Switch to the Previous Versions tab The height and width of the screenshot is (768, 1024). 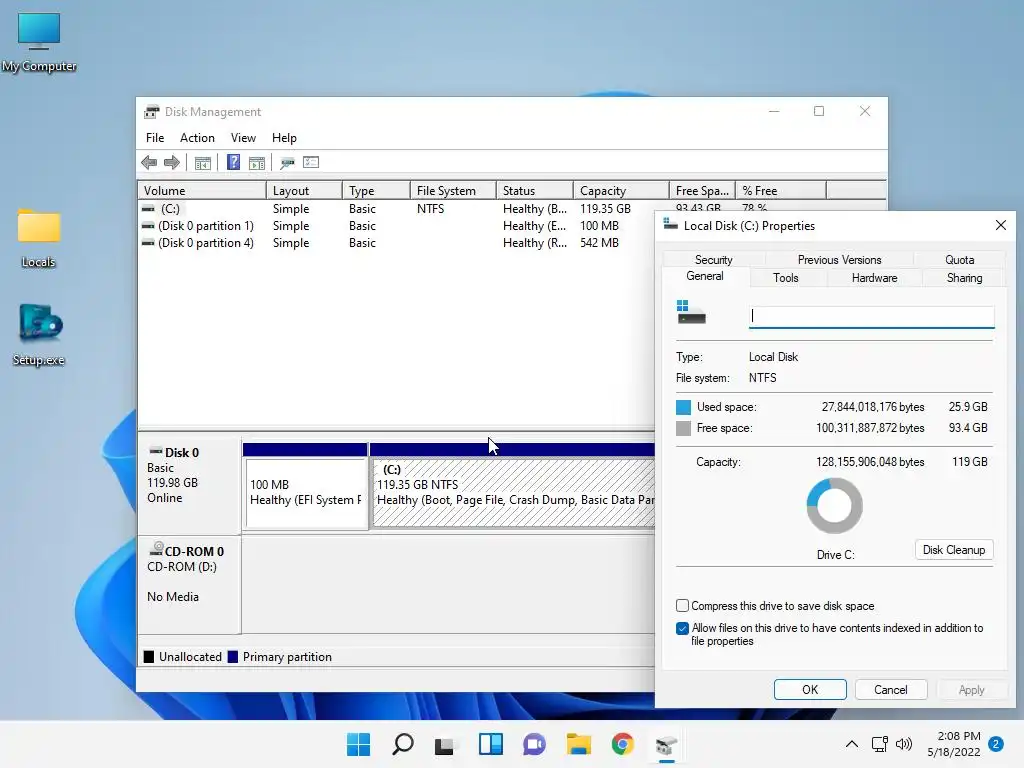click(x=839, y=259)
